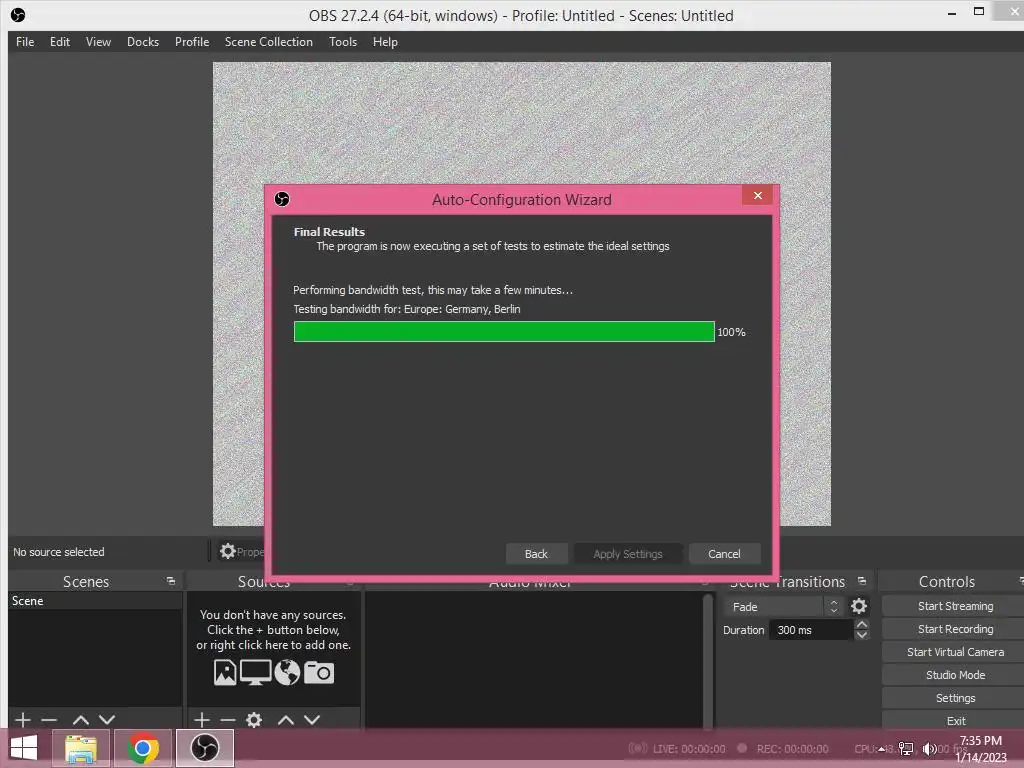Click the Properties gear in source toolbar
This screenshot has width=1024, height=768.
pos(227,551)
